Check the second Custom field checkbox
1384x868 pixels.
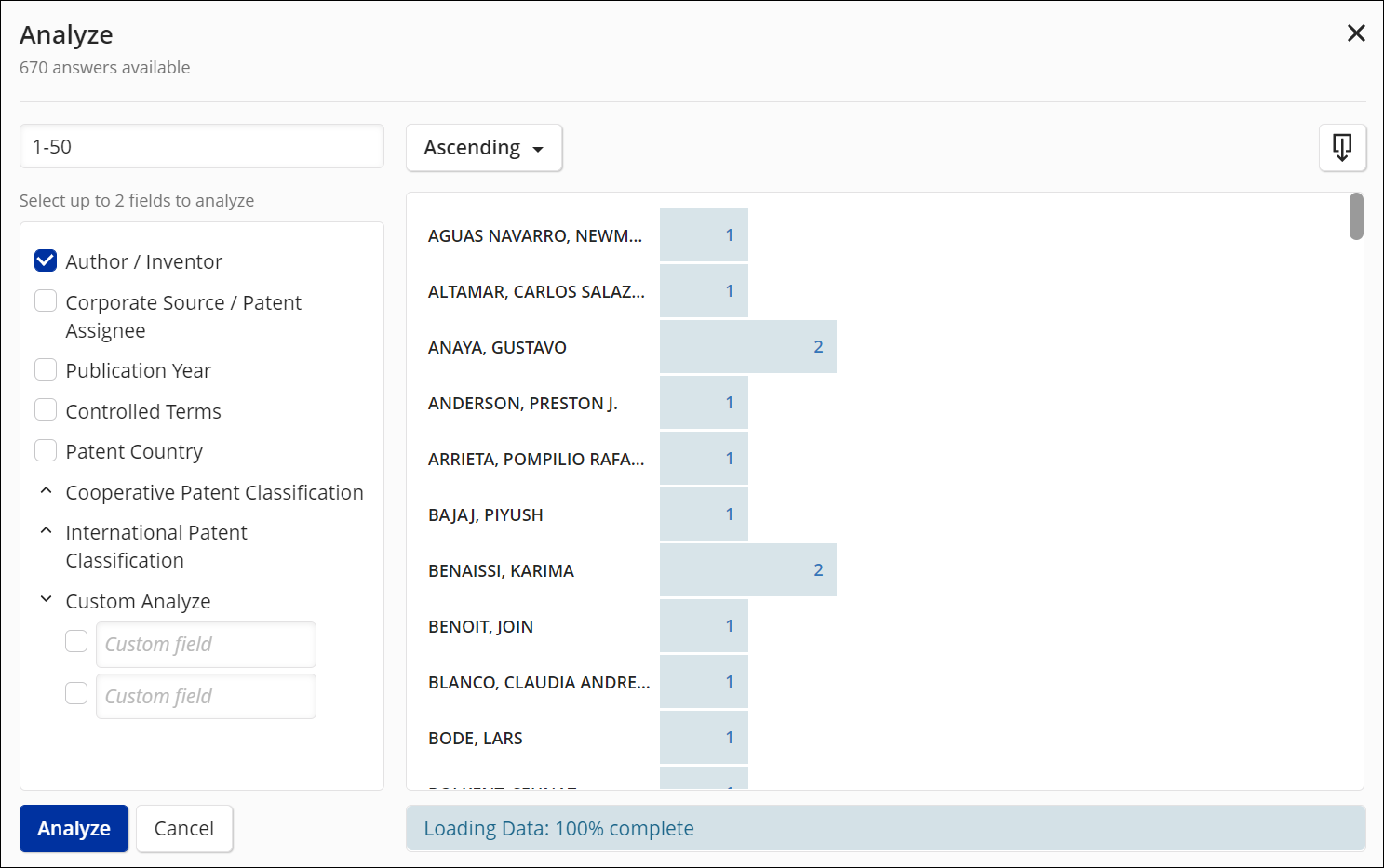[x=76, y=693]
